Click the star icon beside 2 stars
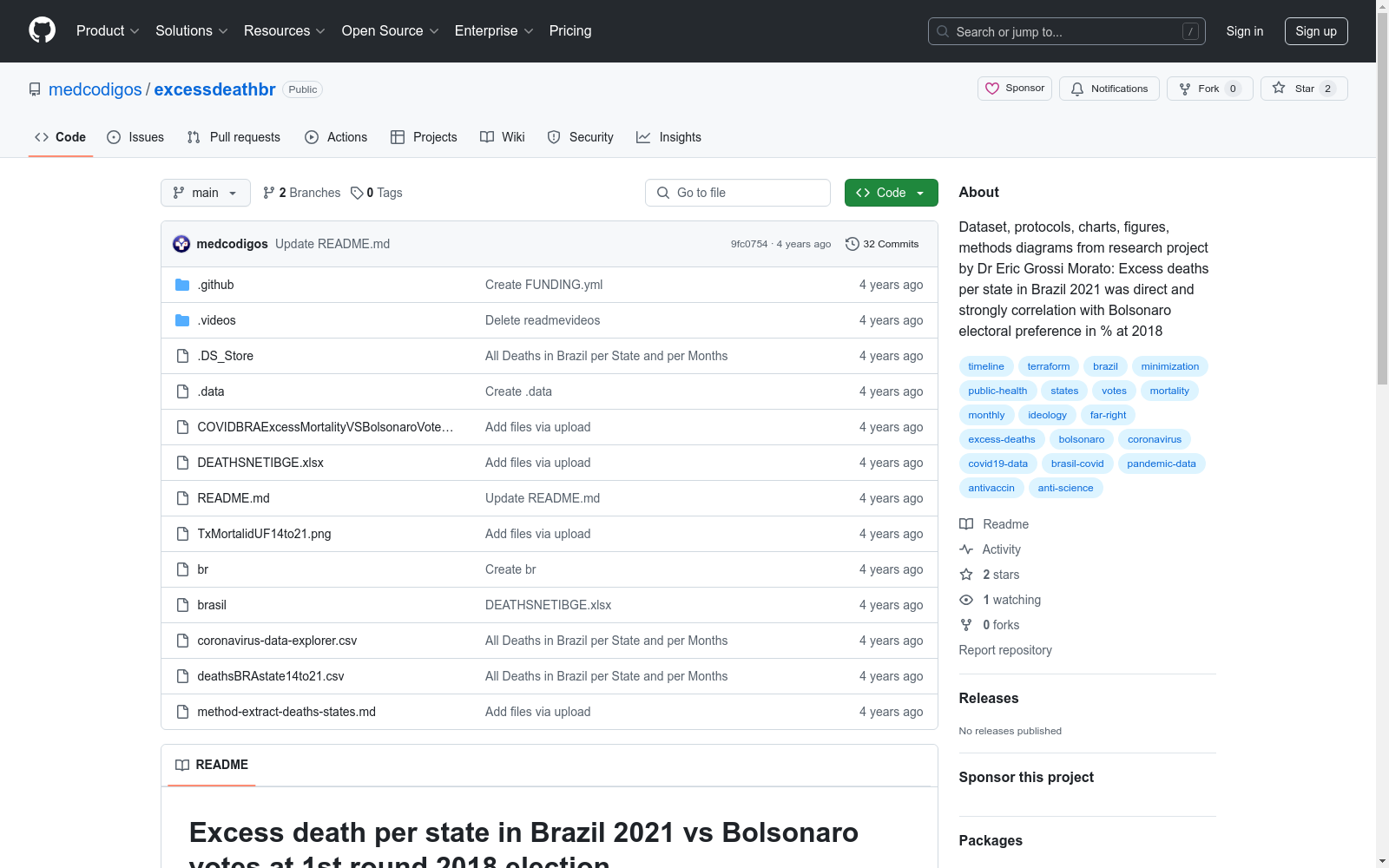 (966, 575)
